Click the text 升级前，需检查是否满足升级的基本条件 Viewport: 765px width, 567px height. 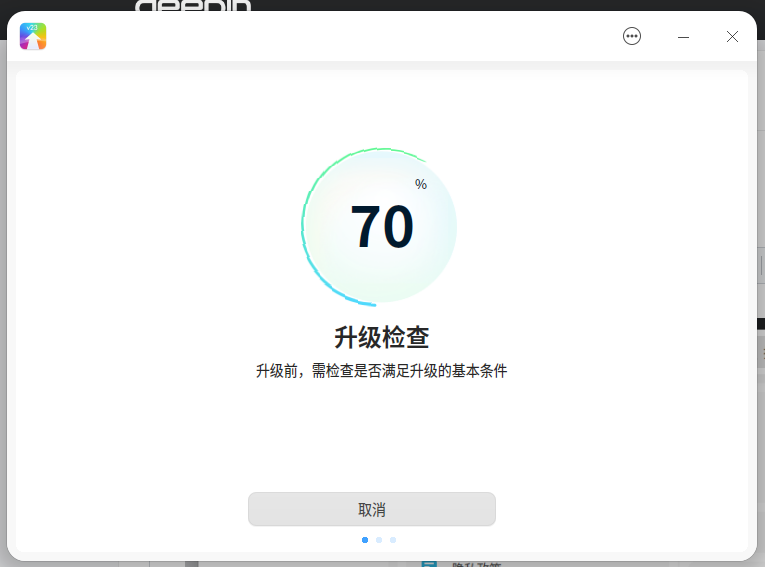[x=382, y=371]
